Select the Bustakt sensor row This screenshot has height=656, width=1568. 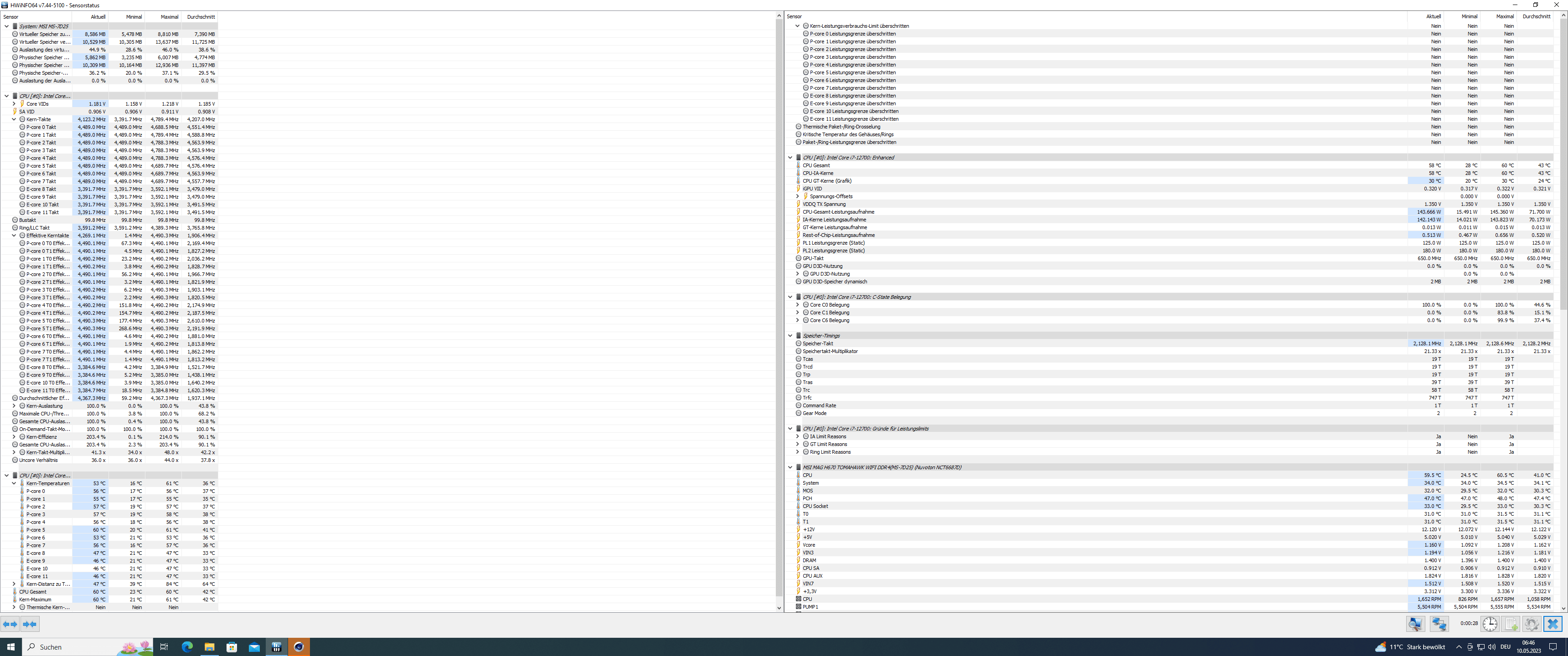[x=109, y=220]
